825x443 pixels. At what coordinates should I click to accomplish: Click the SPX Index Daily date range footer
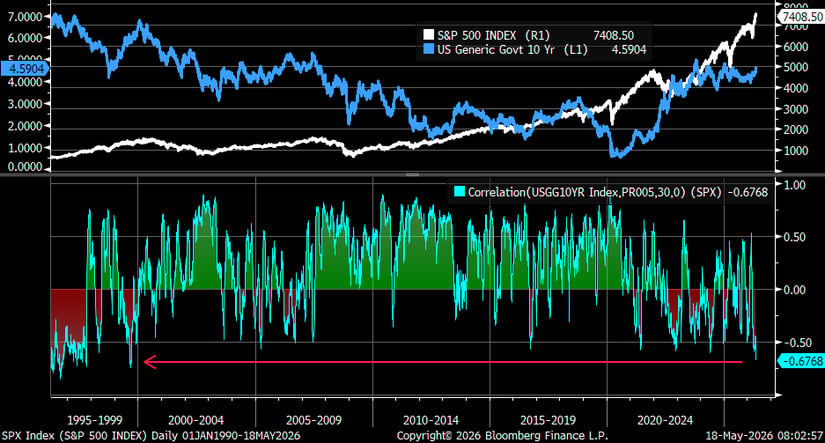(x=150, y=436)
